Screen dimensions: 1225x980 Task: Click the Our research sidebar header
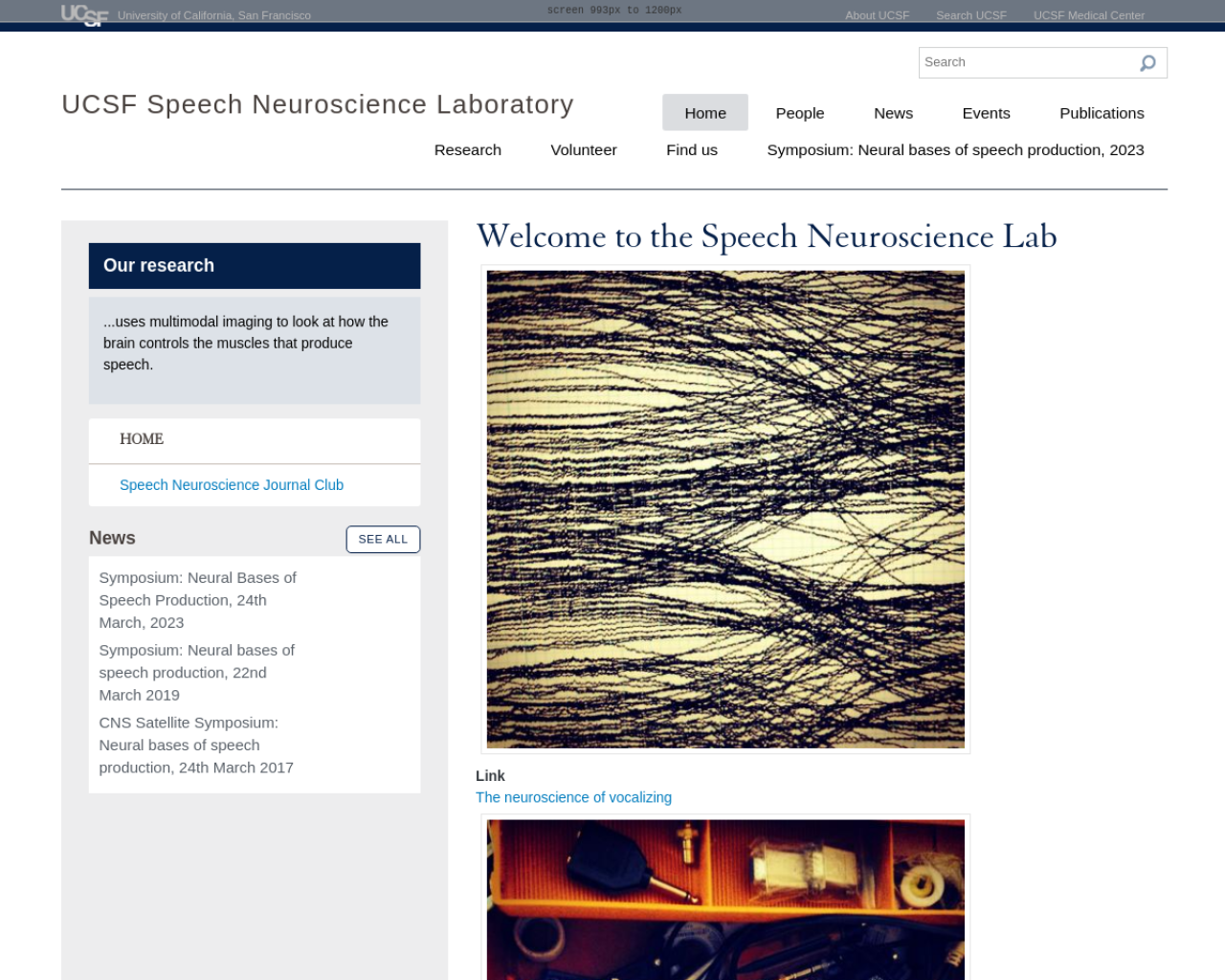pyautogui.click(x=255, y=266)
